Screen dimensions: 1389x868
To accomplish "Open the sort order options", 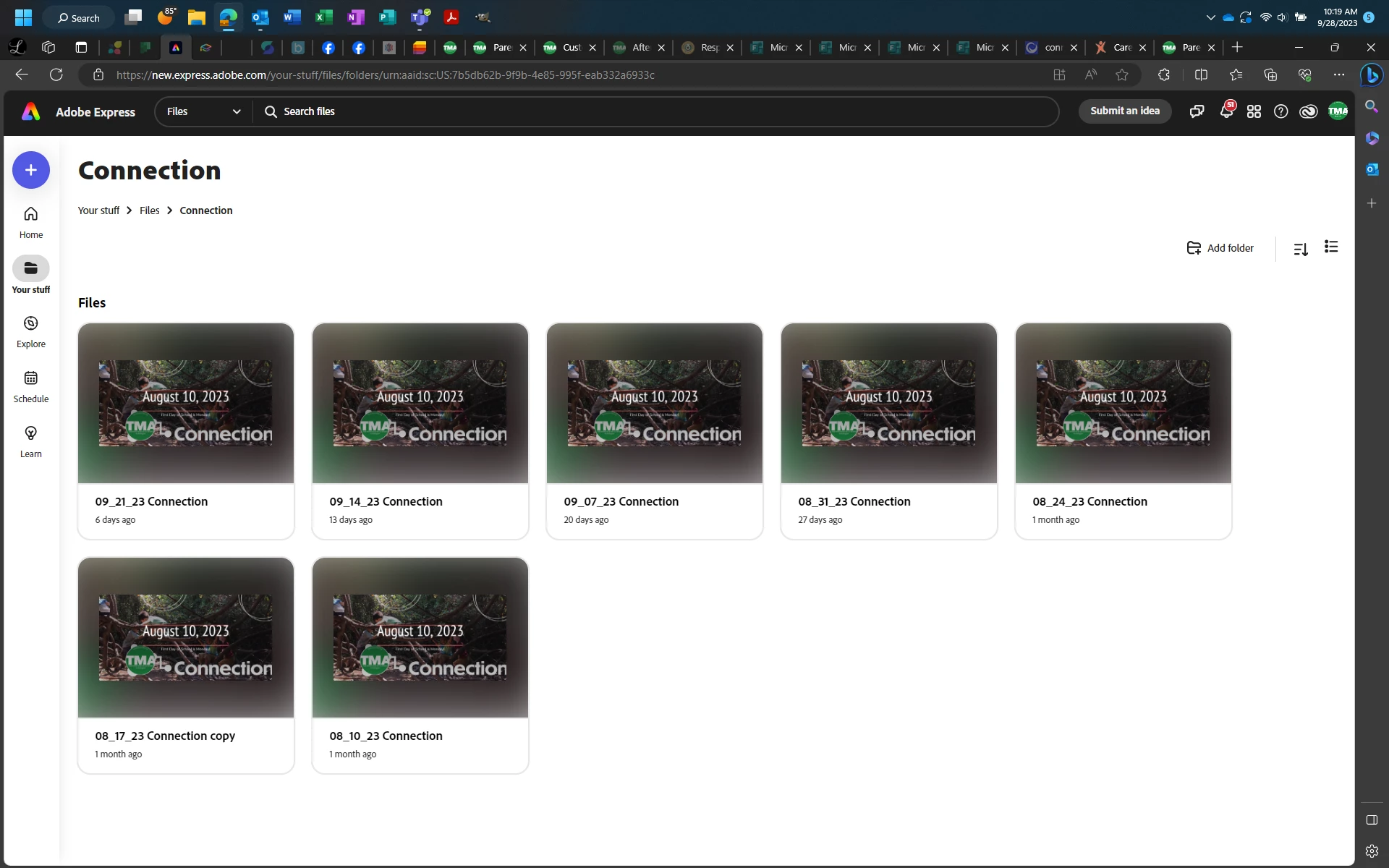I will pyautogui.click(x=1300, y=249).
